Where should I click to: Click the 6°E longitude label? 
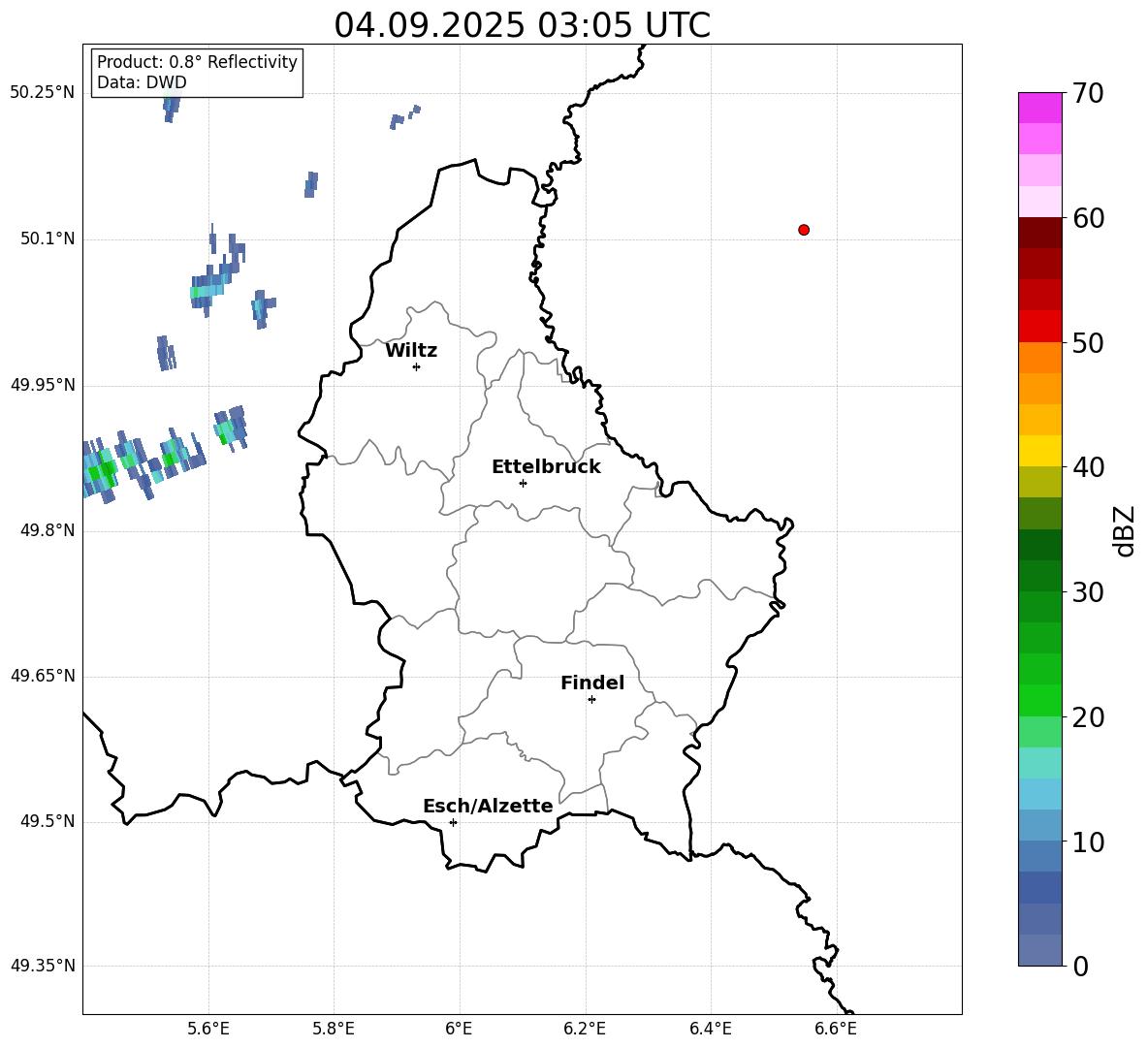coord(459,1029)
